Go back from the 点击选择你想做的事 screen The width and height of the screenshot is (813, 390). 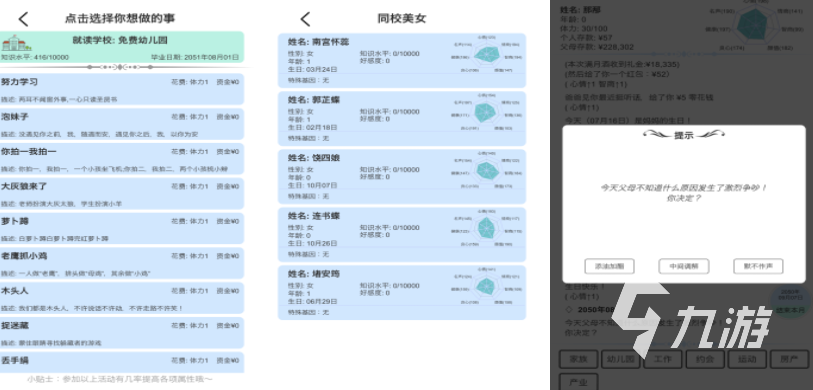coord(23,19)
